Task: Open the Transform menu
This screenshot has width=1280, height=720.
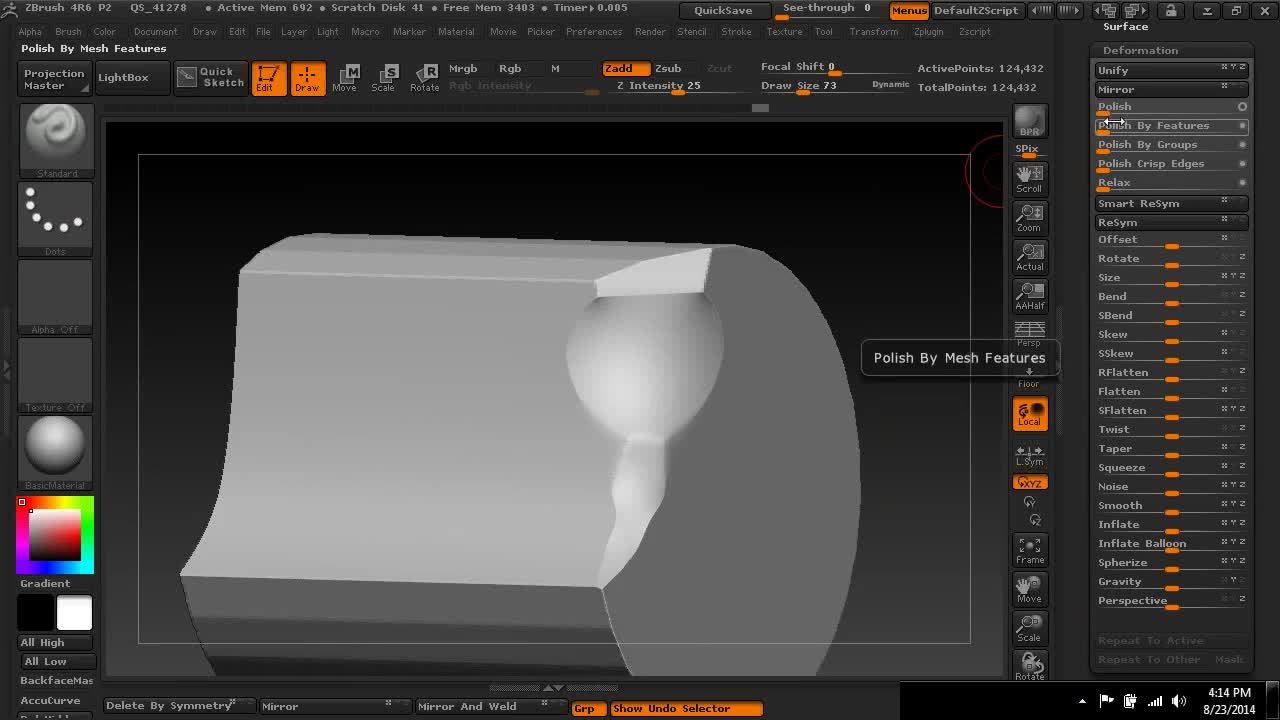Action: 873,32
